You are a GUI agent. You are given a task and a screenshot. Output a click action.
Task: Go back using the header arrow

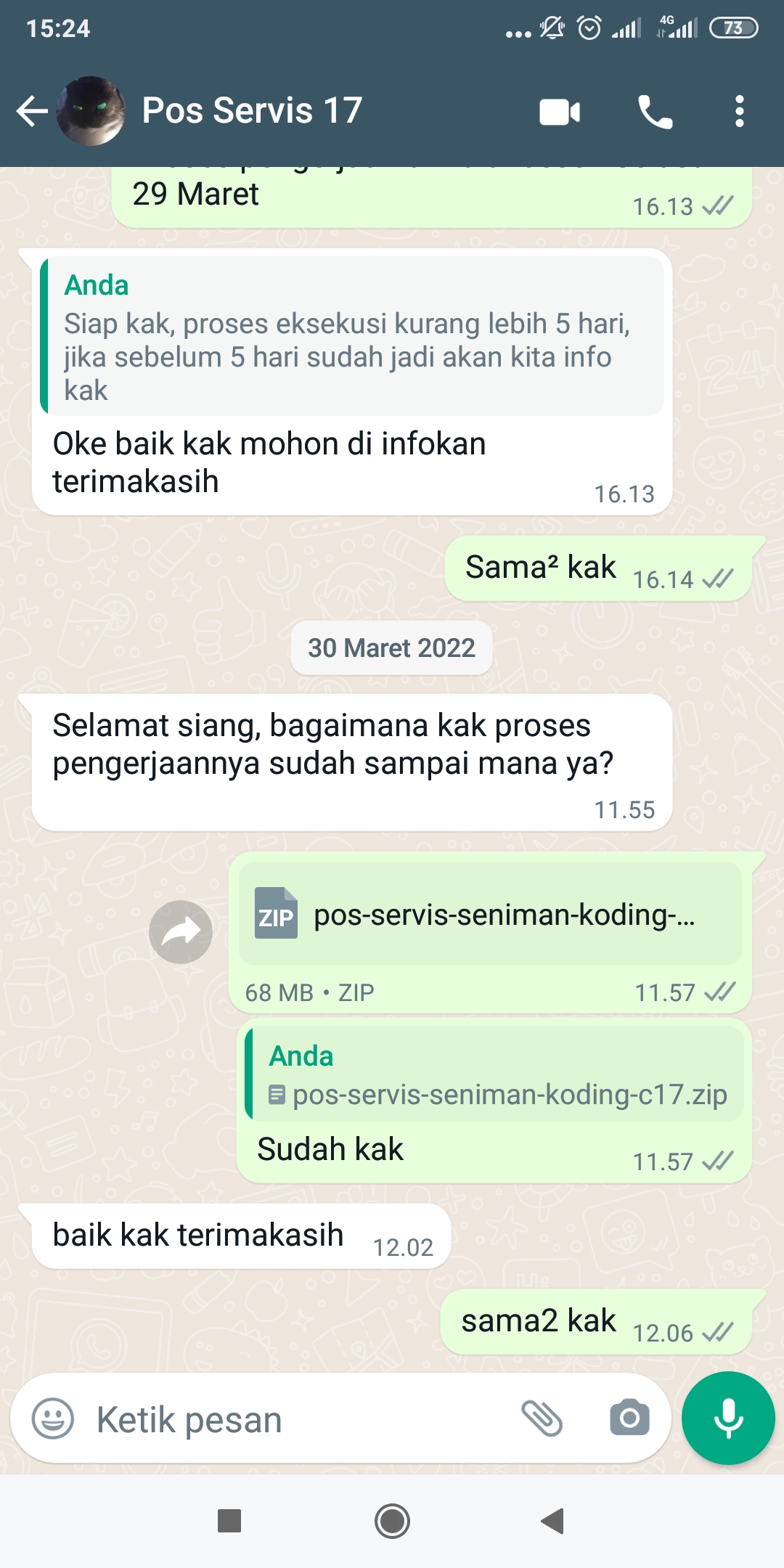pyautogui.click(x=32, y=111)
